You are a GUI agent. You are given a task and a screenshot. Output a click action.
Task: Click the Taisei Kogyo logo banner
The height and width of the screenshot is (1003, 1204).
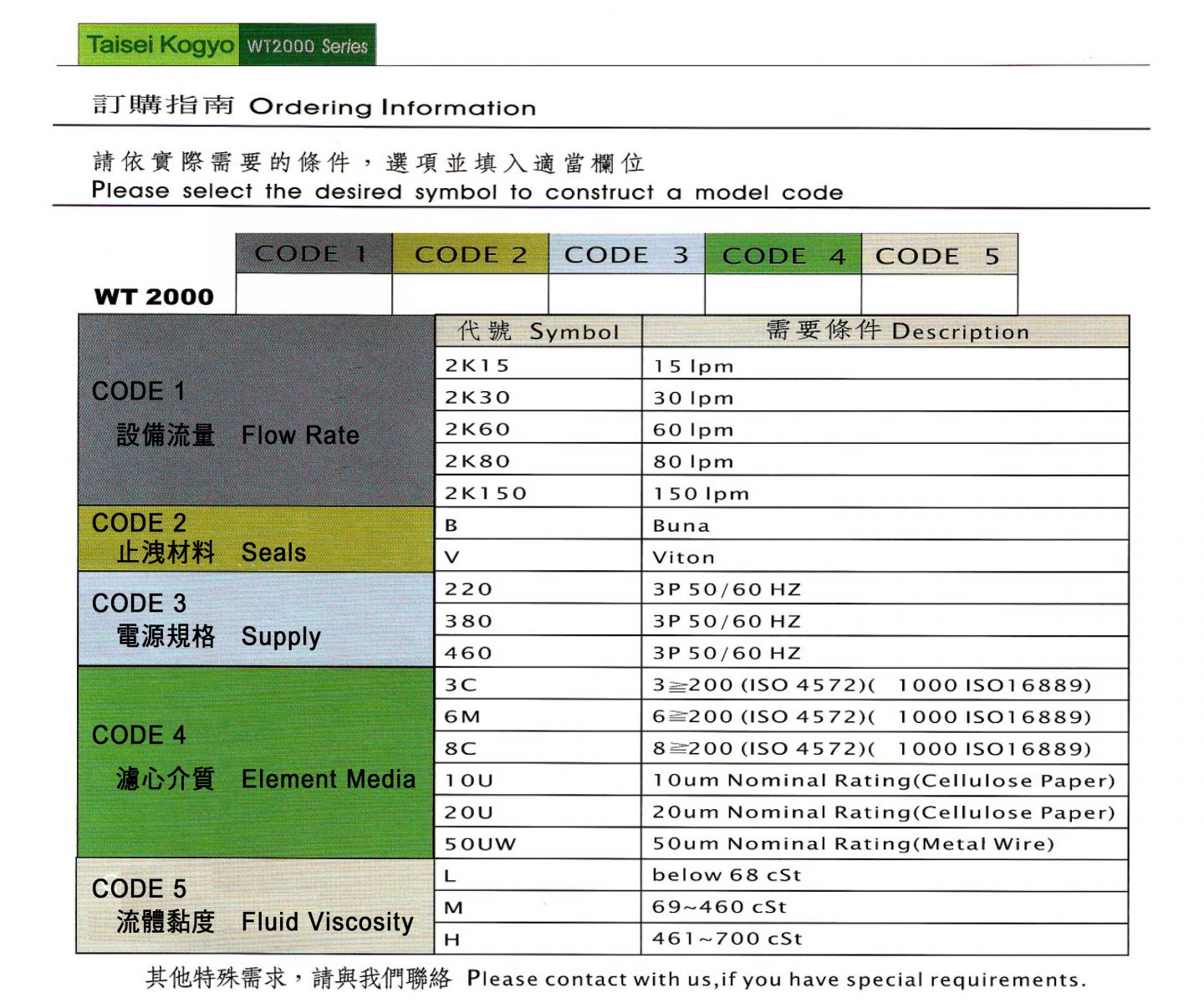[x=159, y=45]
